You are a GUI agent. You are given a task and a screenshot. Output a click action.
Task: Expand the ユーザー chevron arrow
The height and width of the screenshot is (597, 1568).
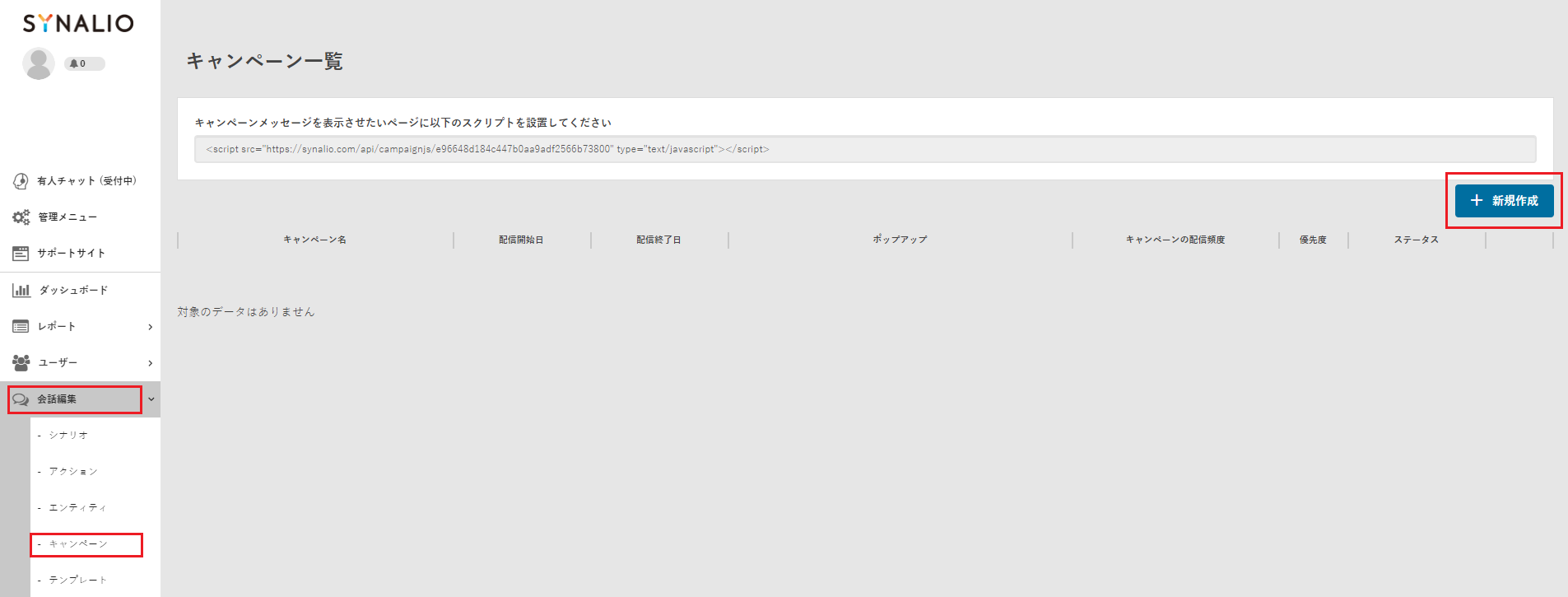pos(150,363)
